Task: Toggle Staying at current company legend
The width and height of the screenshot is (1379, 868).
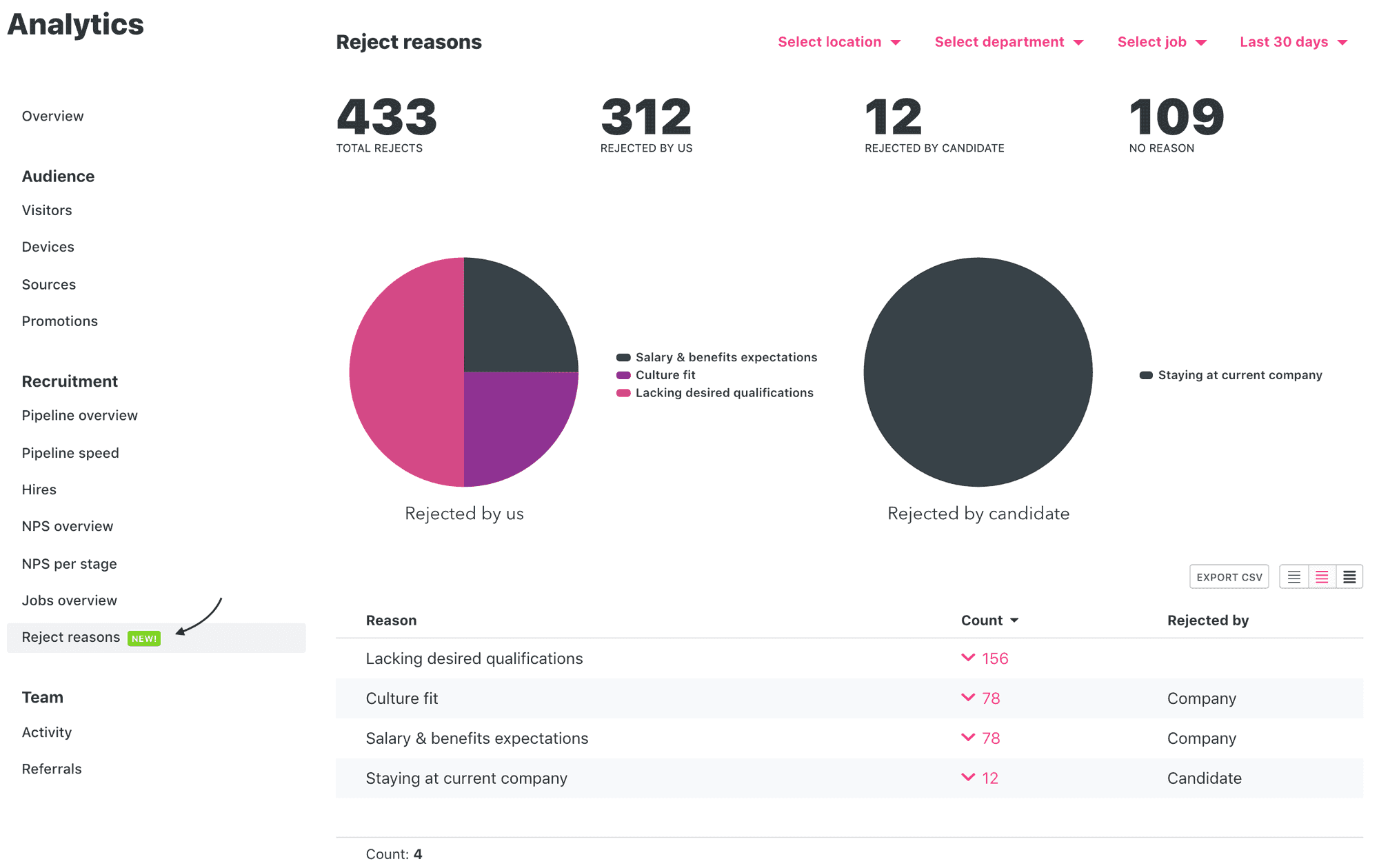Action: [1231, 375]
